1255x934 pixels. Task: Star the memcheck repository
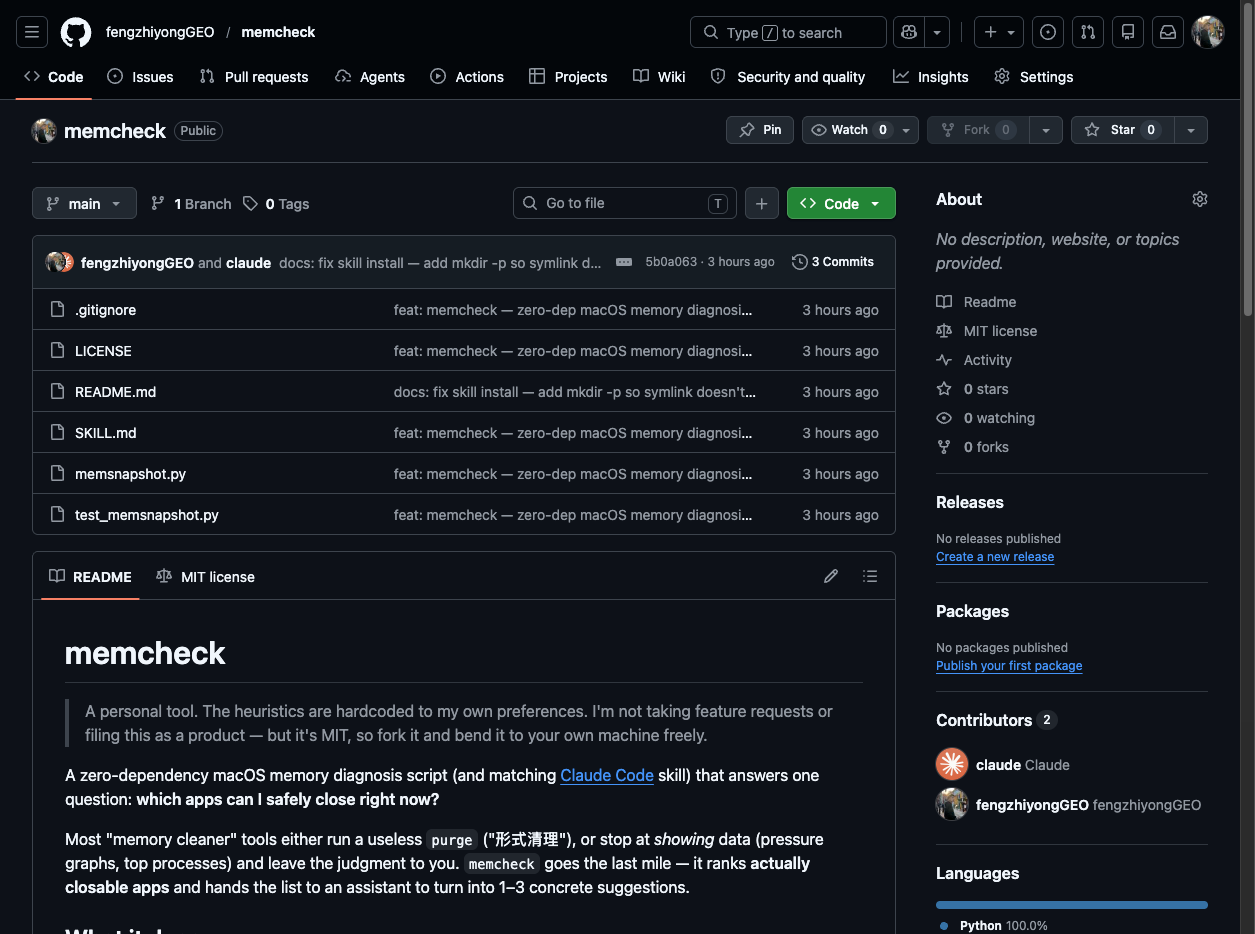pyautogui.click(x=1121, y=130)
